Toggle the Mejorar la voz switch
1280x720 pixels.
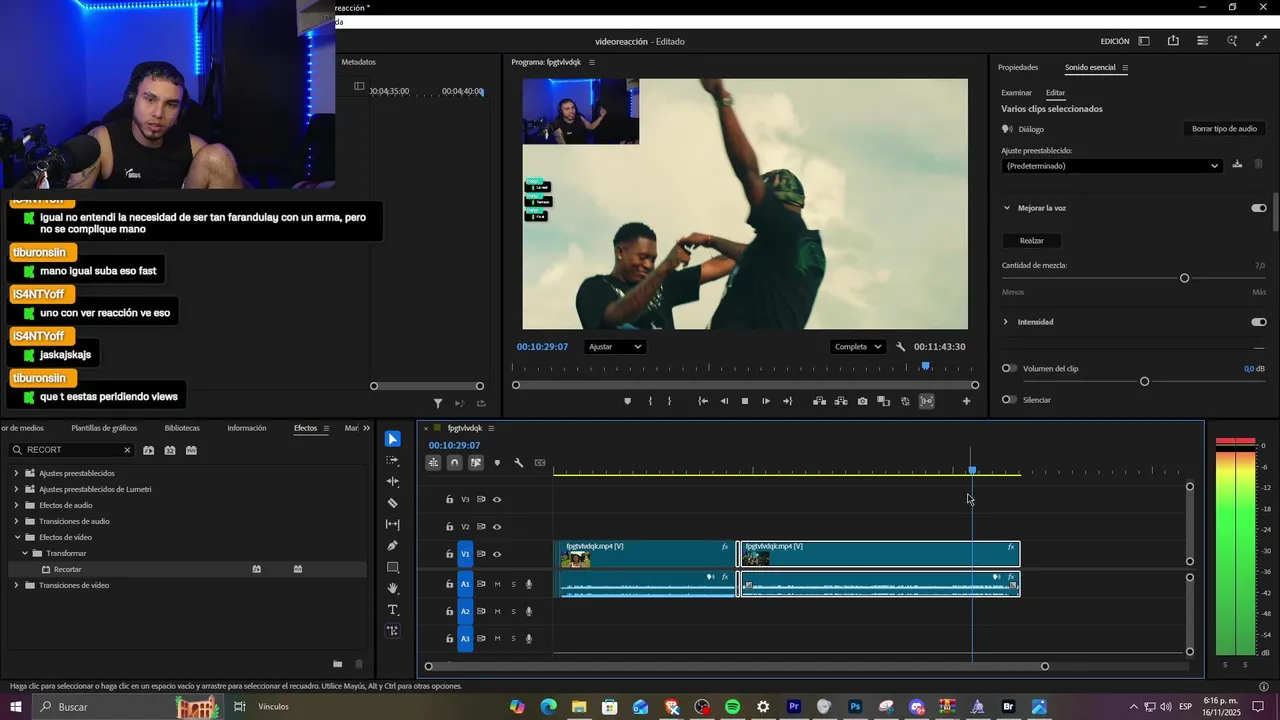click(1258, 208)
